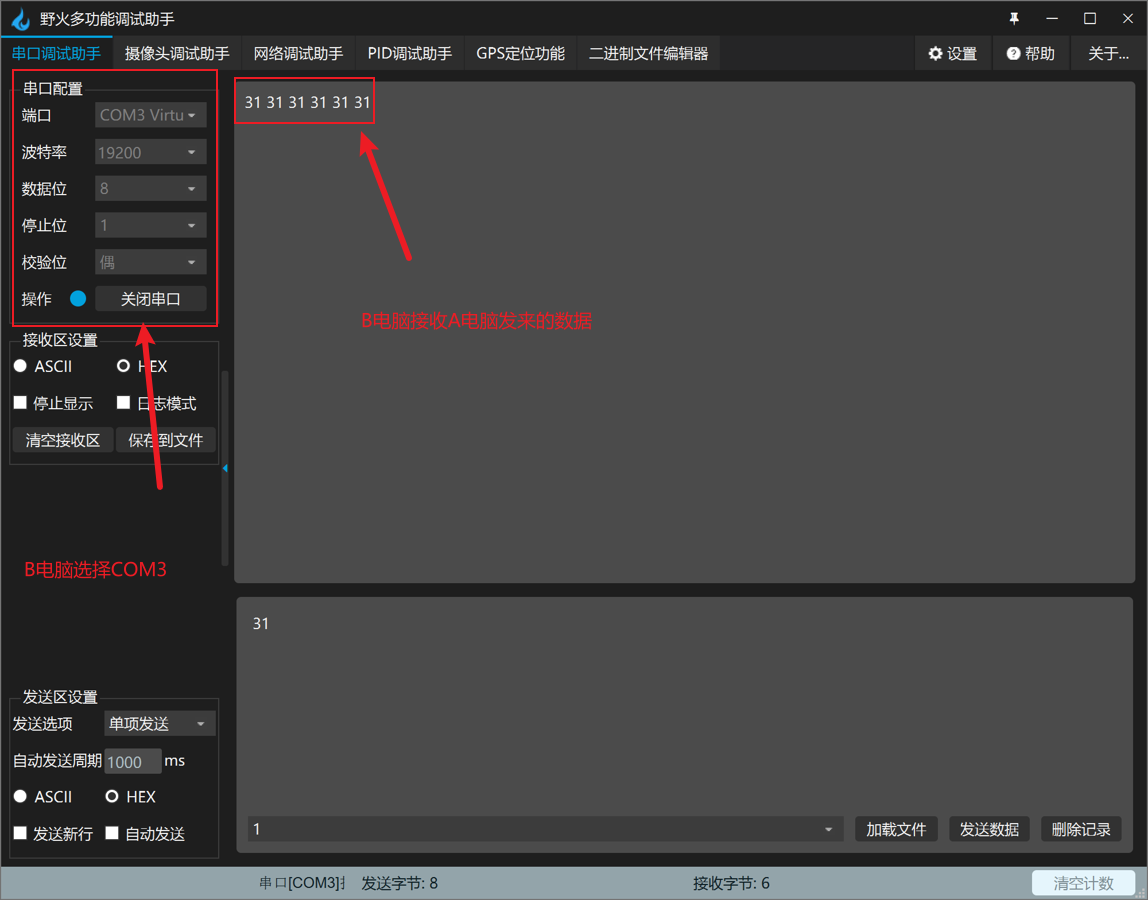Click the 接收字节: 6 status text
The height and width of the screenshot is (900, 1148).
731,883
